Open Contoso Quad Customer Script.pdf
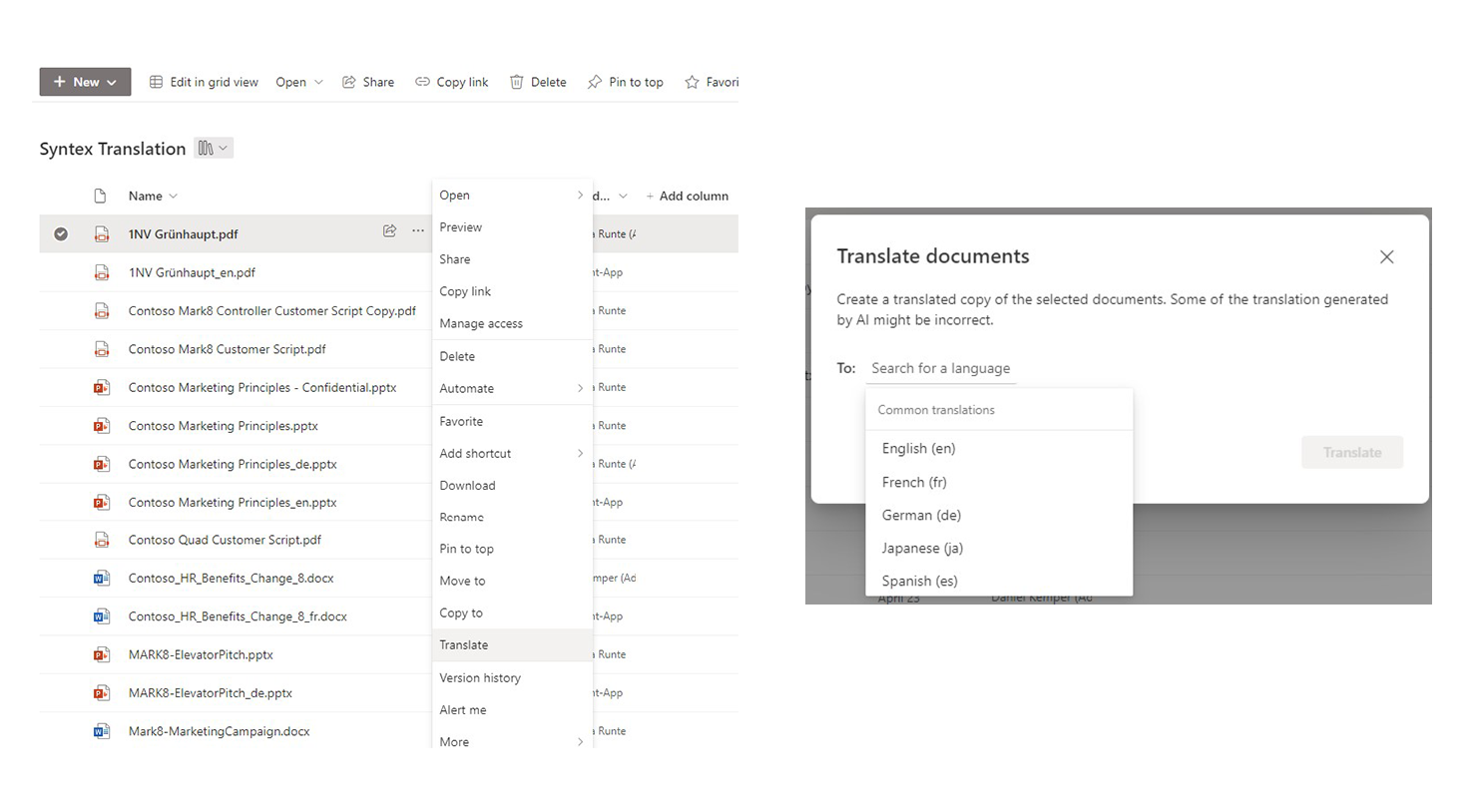Viewport: 1477px width, 812px height. tap(226, 540)
